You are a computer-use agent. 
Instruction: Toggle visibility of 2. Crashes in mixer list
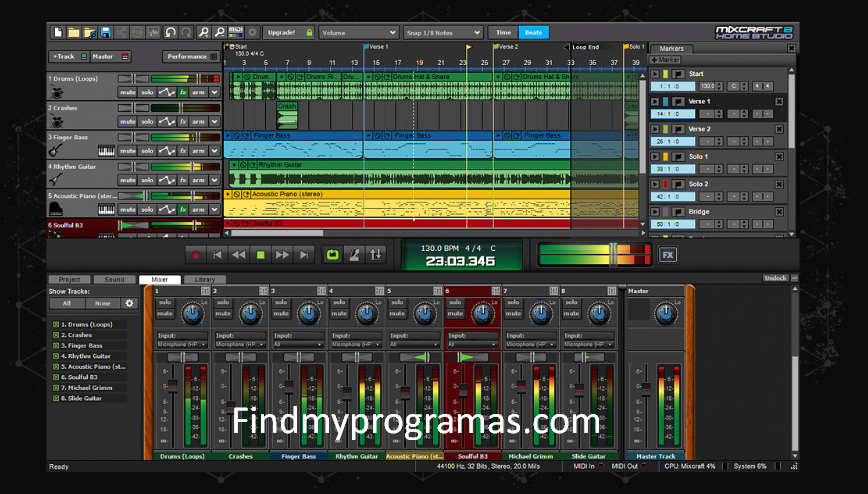pos(56,335)
